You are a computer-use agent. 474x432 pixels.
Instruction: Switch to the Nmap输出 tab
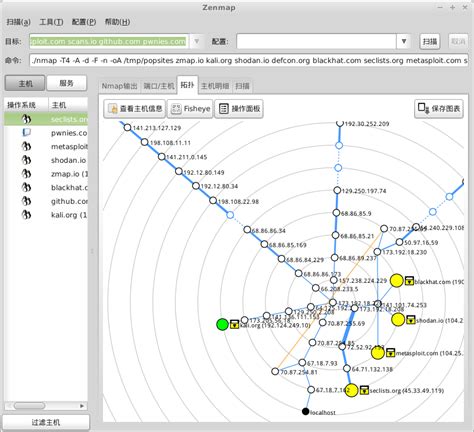pos(120,86)
